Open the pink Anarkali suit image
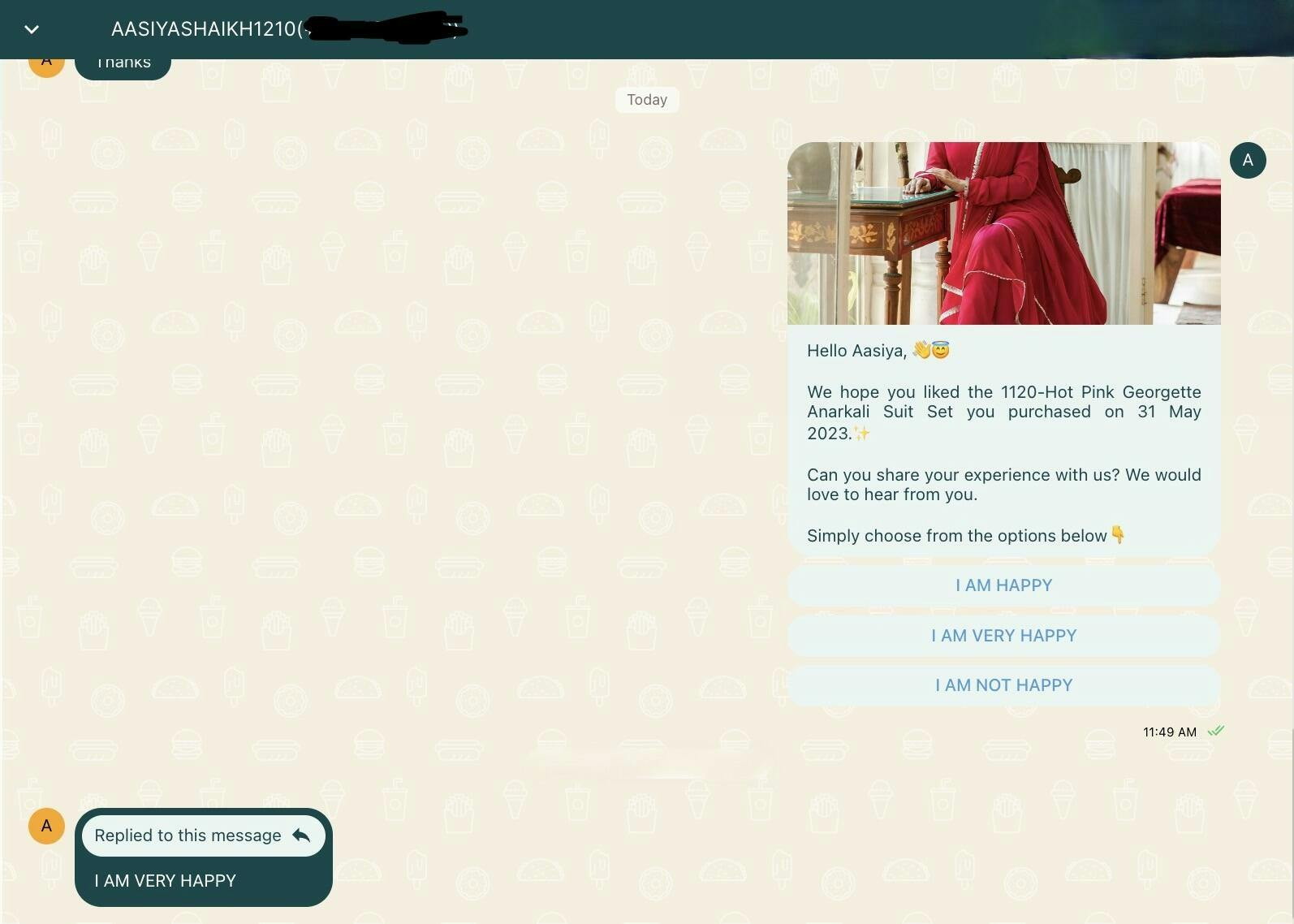The image size is (1294, 924). pos(1003,233)
